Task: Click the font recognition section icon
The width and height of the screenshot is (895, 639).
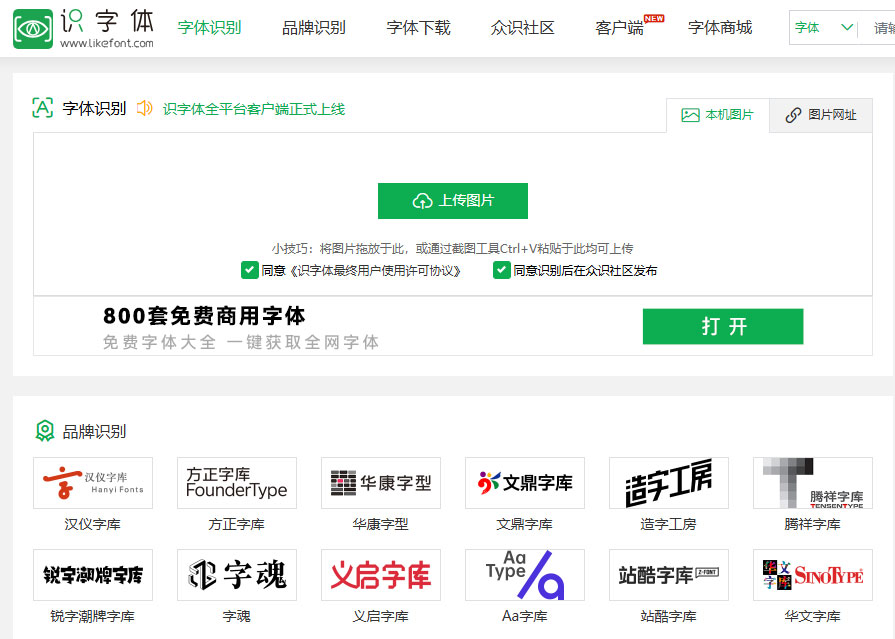Action: (43, 107)
